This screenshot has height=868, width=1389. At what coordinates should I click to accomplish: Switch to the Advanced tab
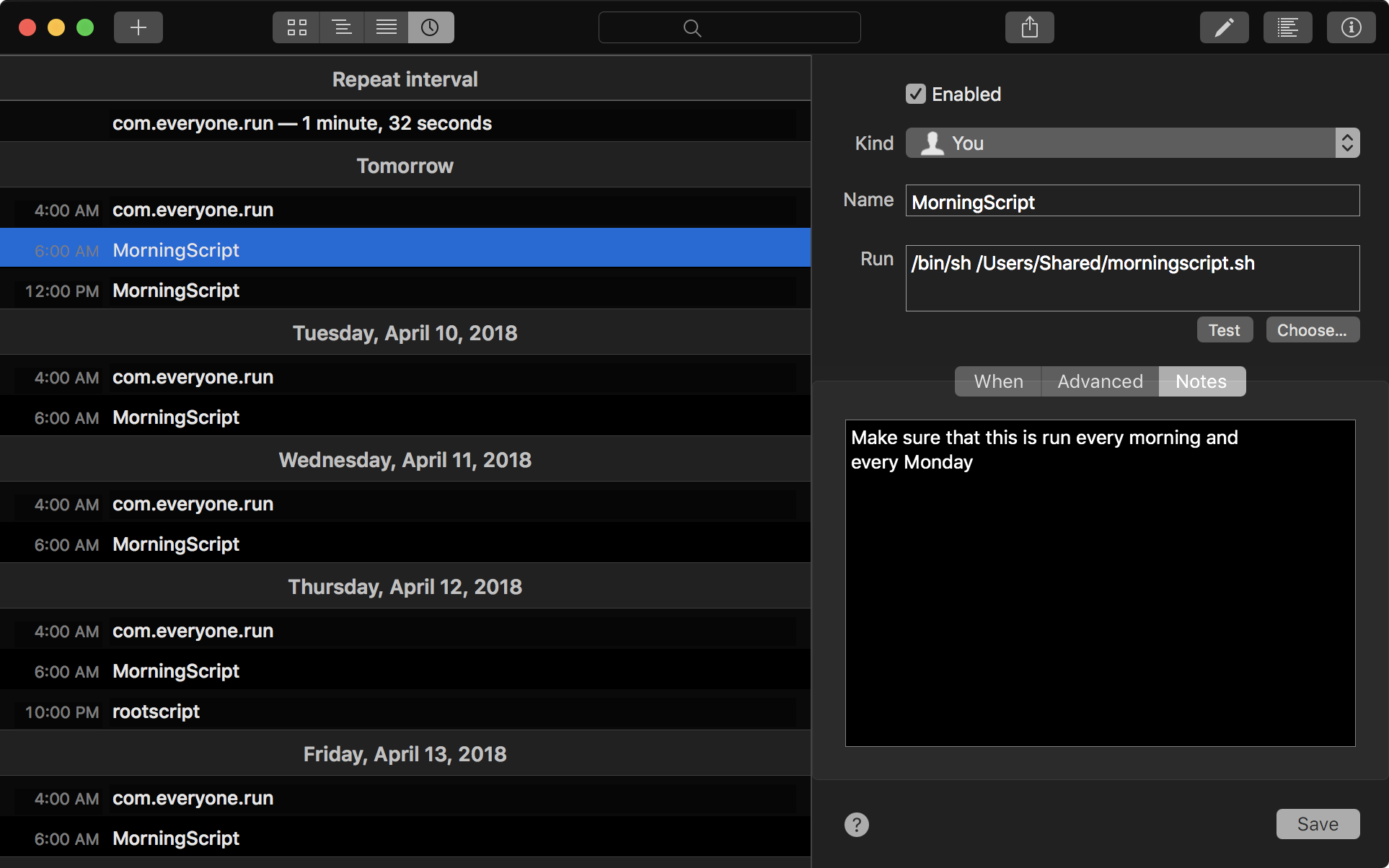pyautogui.click(x=1100, y=381)
